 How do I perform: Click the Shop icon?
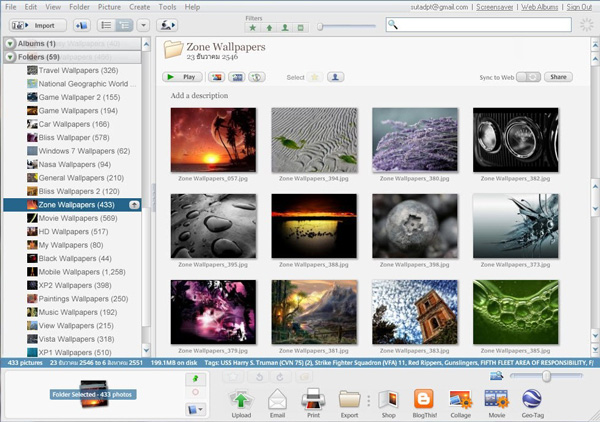tap(388, 403)
